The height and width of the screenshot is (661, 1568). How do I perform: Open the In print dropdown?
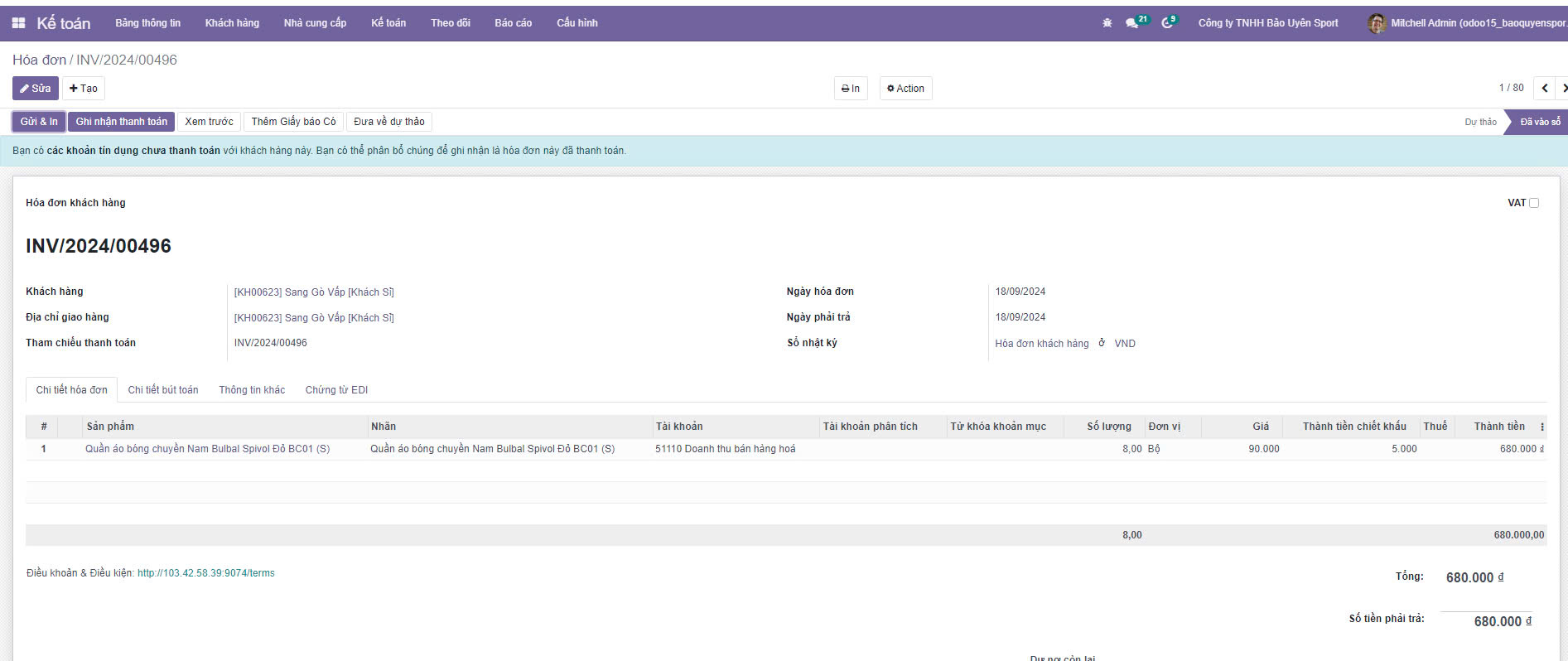[x=851, y=89]
